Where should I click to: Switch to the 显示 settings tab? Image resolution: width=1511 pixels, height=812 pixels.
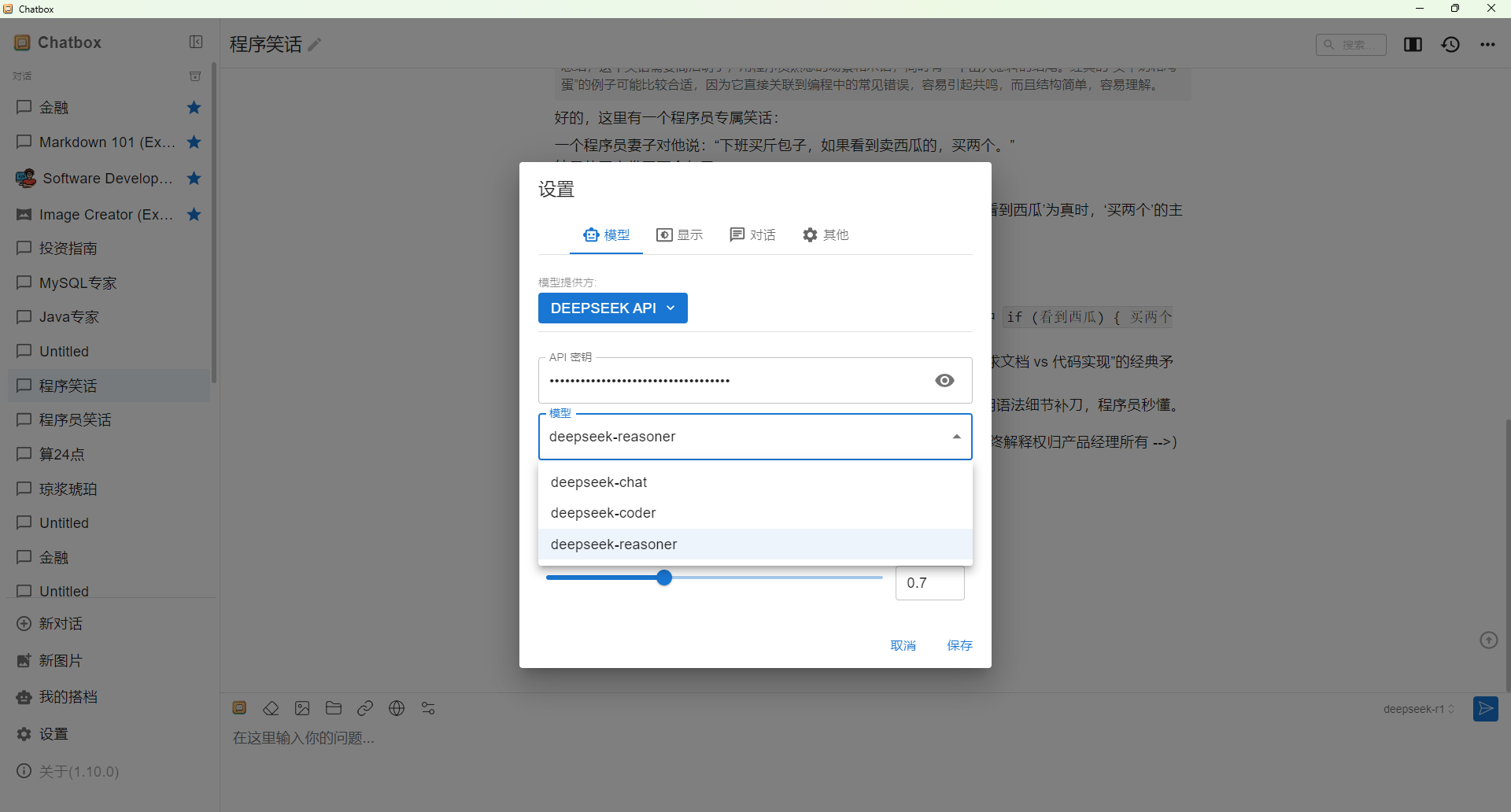680,235
